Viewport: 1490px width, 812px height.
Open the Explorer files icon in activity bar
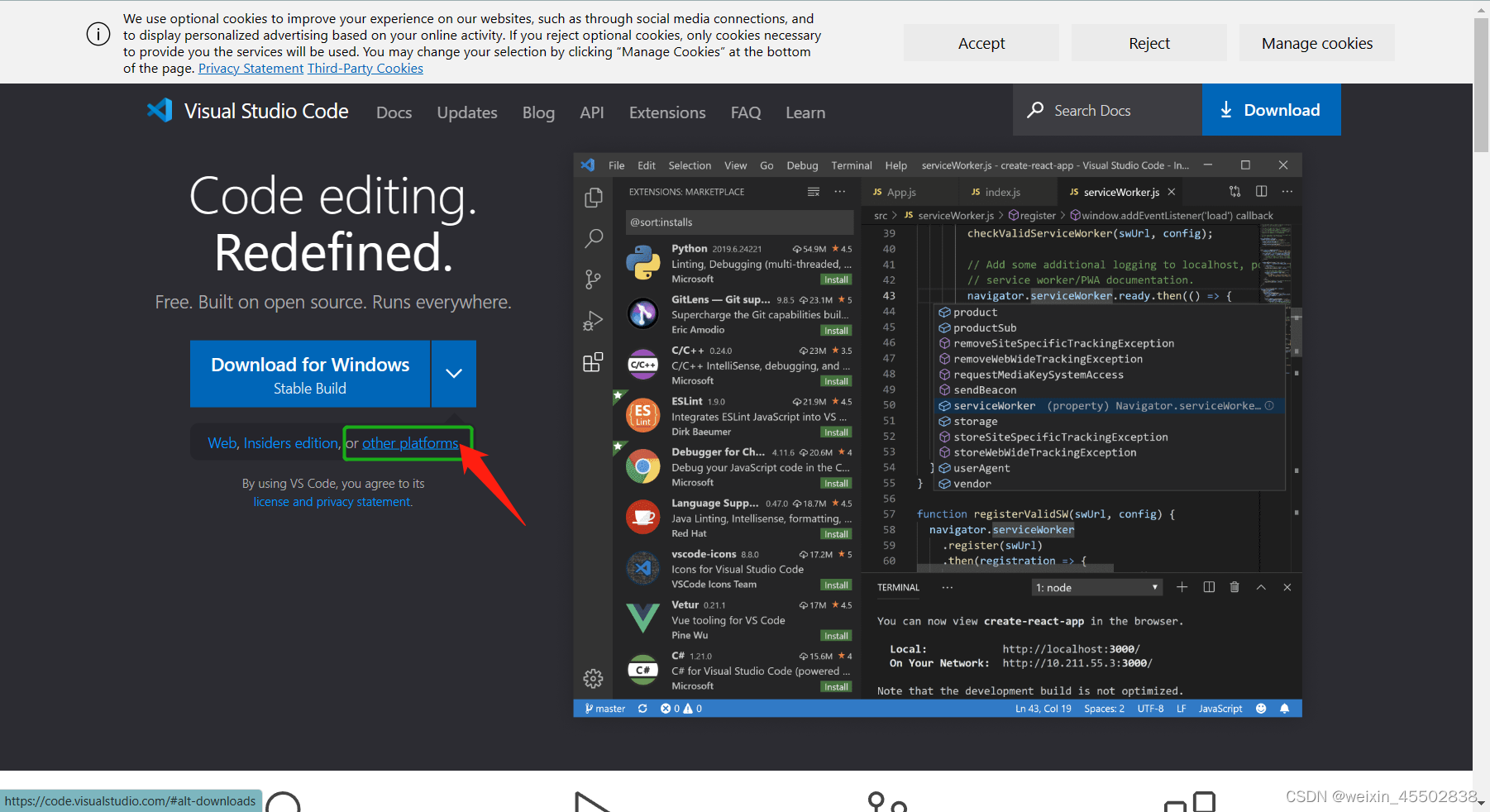(x=593, y=198)
